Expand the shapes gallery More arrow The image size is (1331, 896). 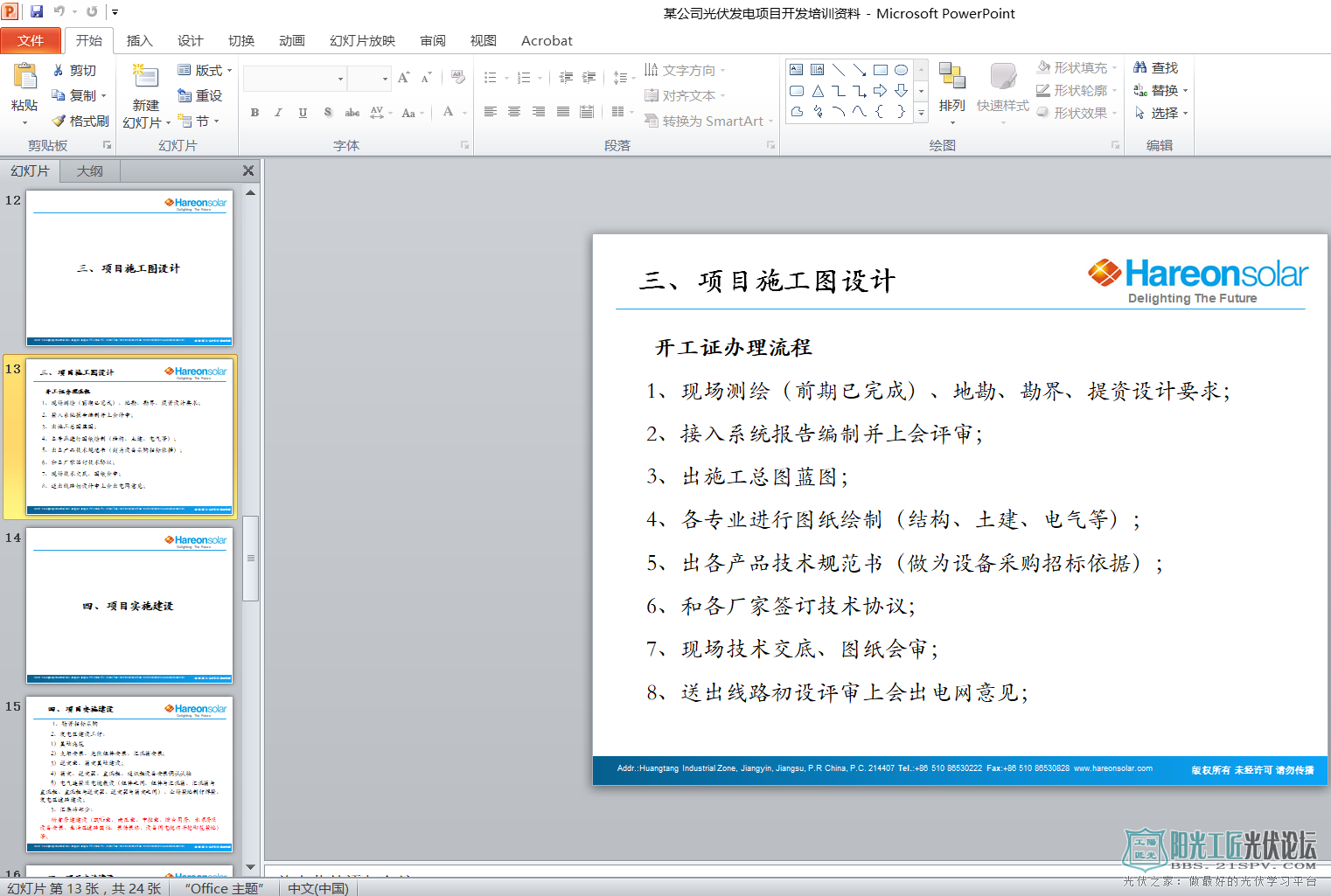[921, 112]
